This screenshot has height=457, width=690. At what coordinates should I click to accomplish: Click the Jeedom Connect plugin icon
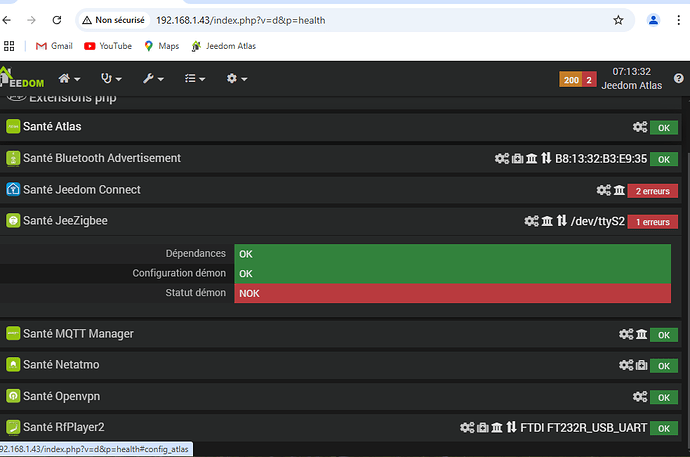click(x=13, y=190)
